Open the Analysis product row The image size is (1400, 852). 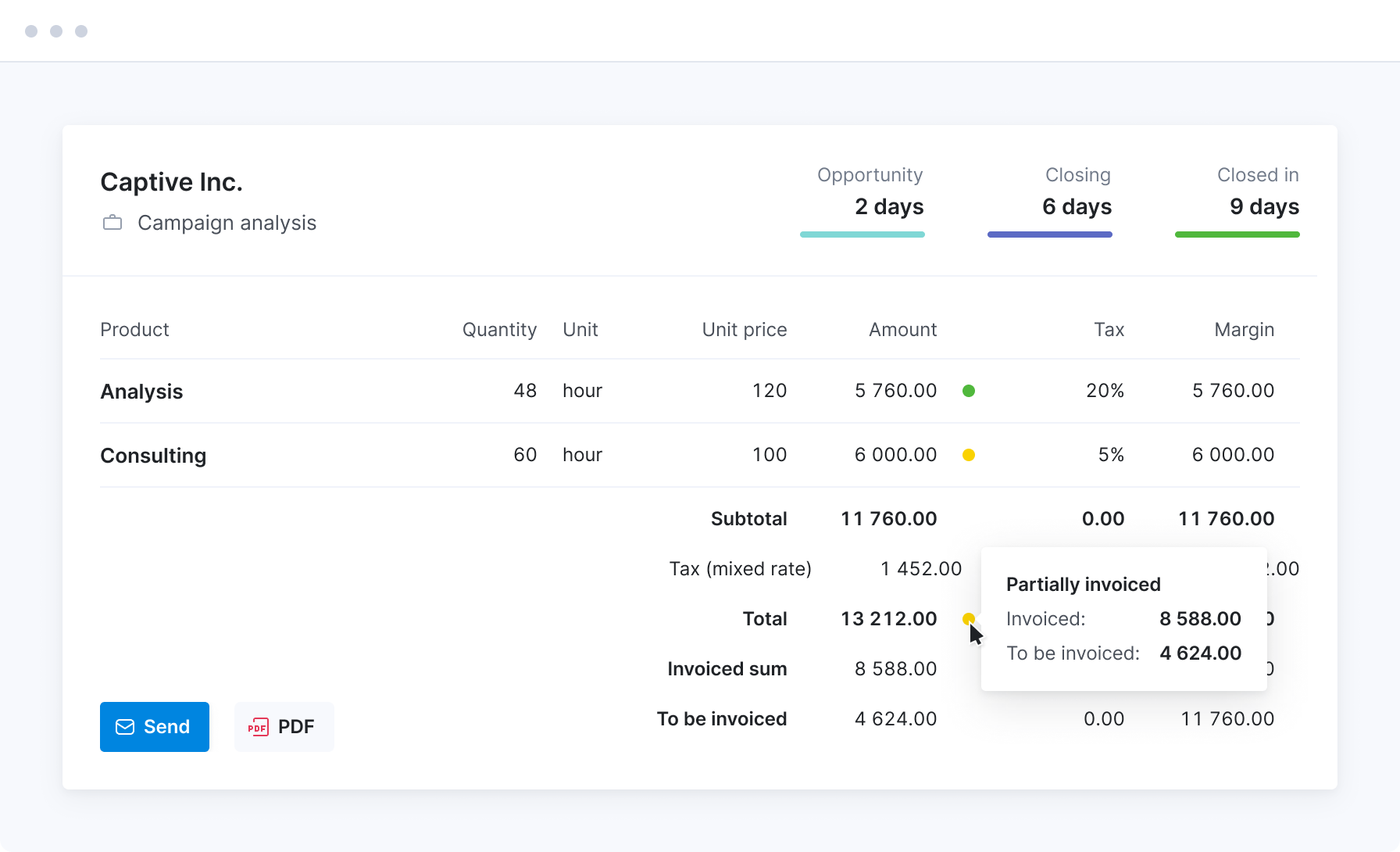pyautogui.click(x=141, y=392)
